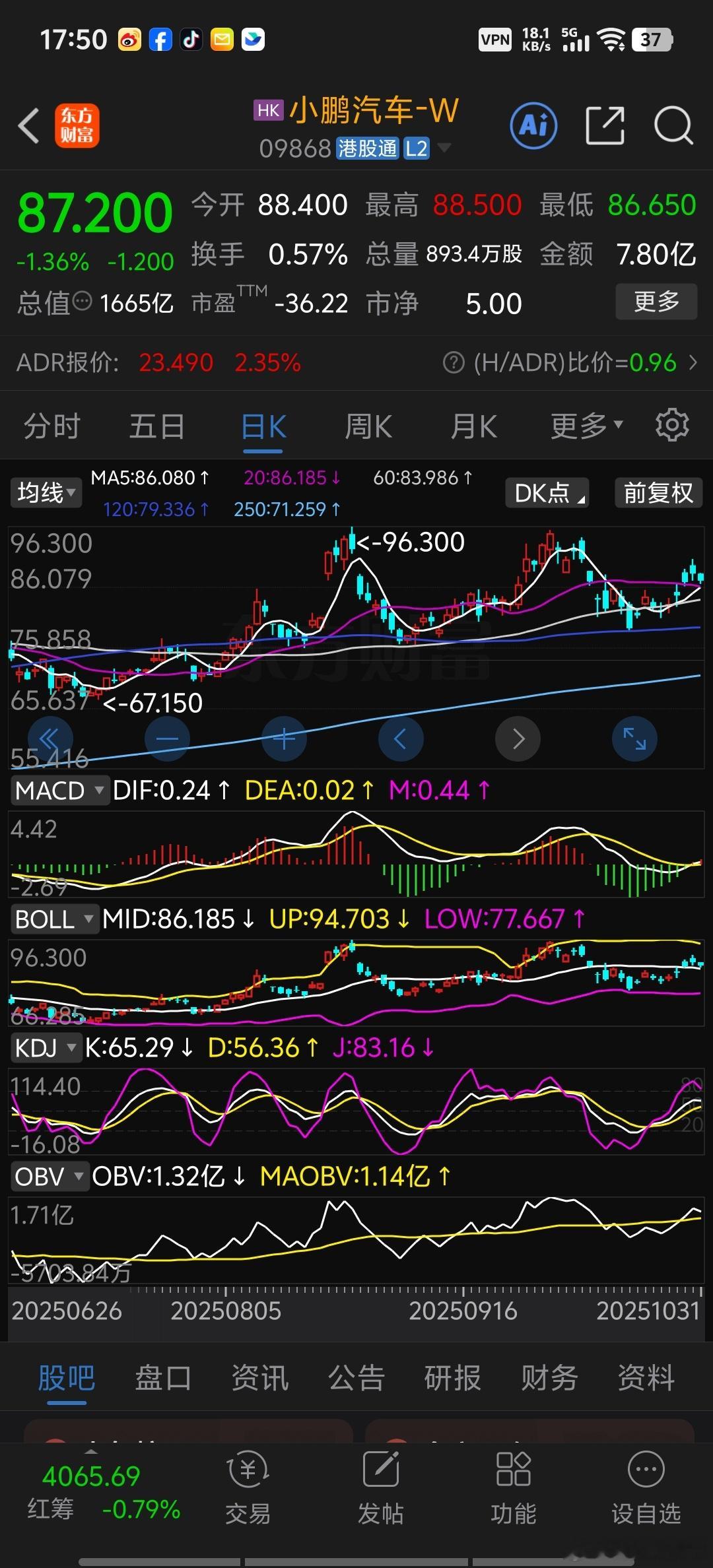Tap the 更多 quote details button
Image resolution: width=713 pixels, height=1568 pixels.
tap(656, 302)
